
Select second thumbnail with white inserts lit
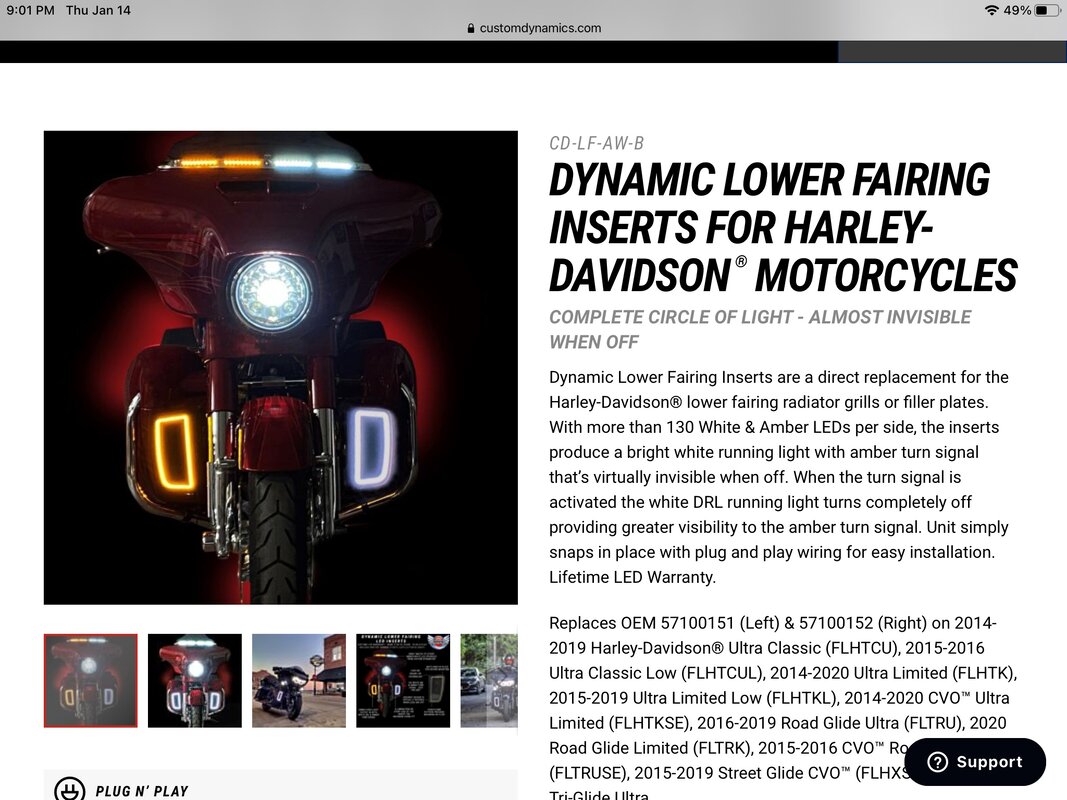pyautogui.click(x=195, y=680)
